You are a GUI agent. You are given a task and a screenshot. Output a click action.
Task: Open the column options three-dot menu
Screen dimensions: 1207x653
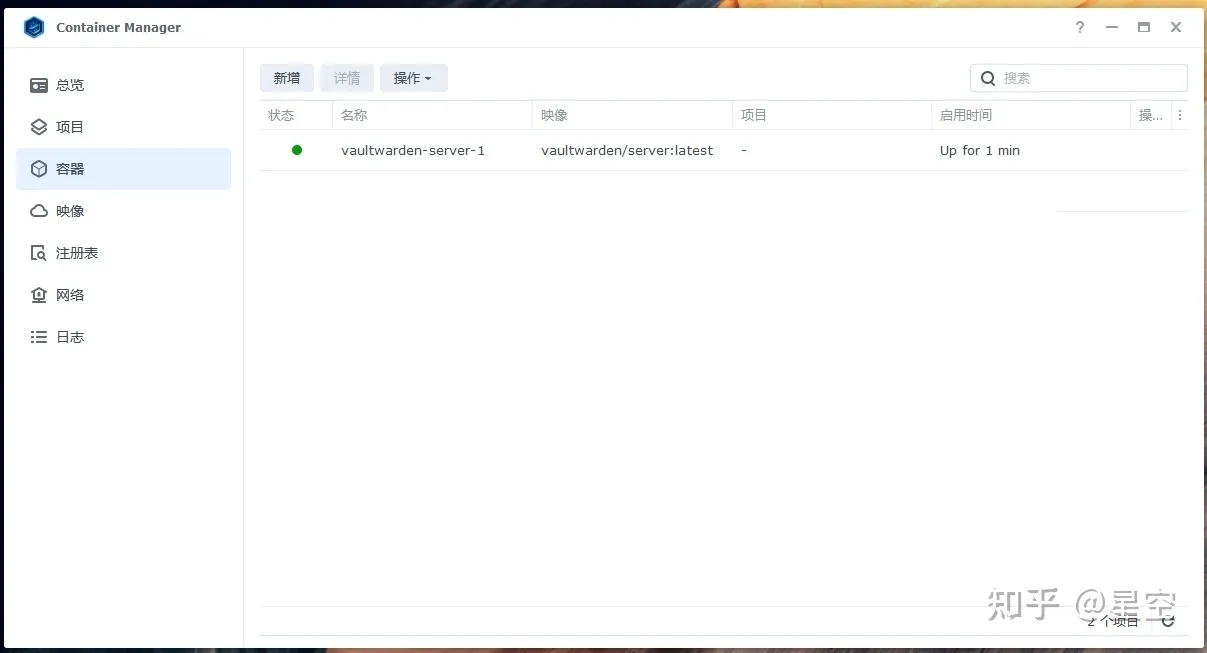1180,115
